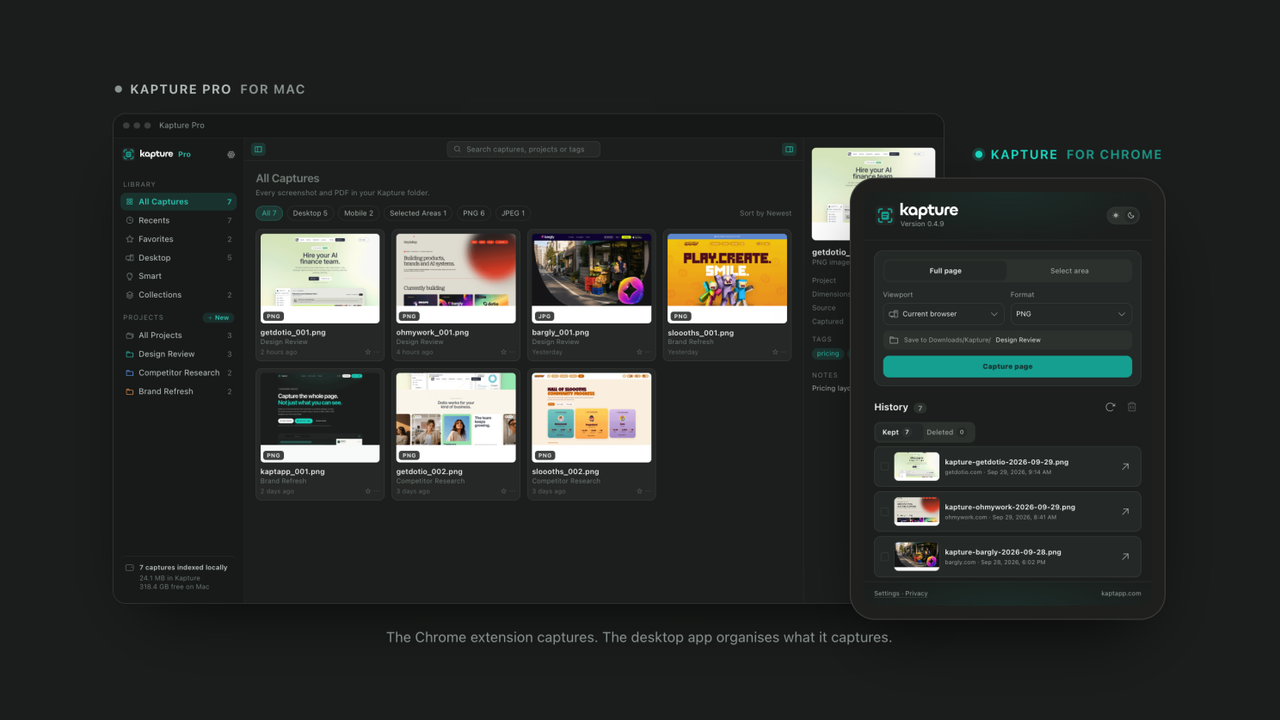Select the Select area capture mode
The width and height of the screenshot is (1280, 720).
point(1069,271)
